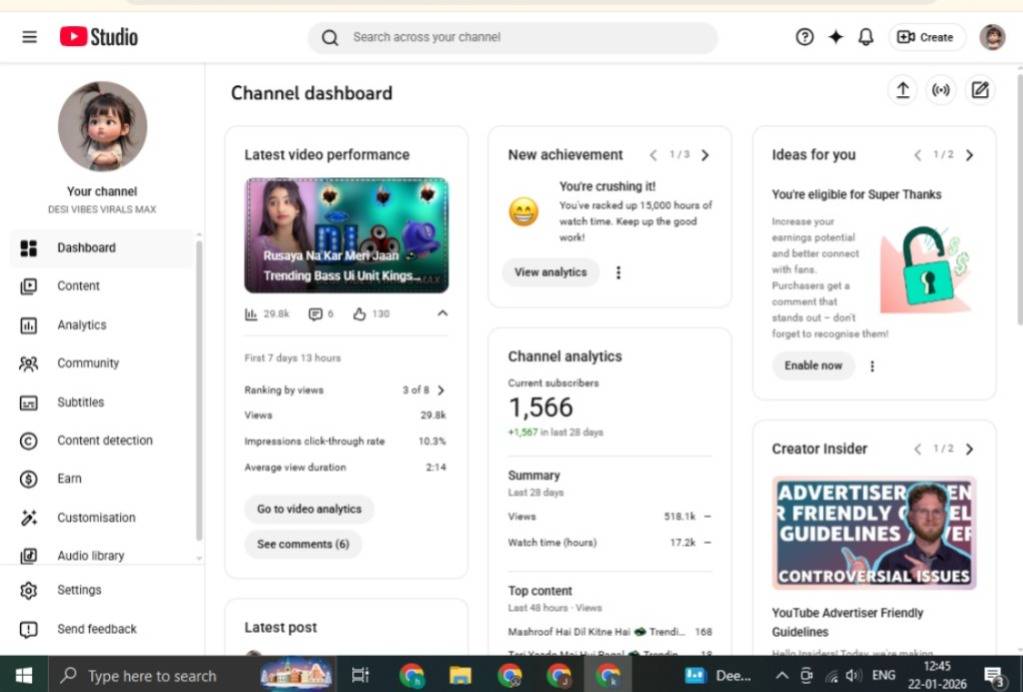Image resolution: width=1023 pixels, height=692 pixels.
Task: Click the Go to video analytics button
Action: (309, 509)
